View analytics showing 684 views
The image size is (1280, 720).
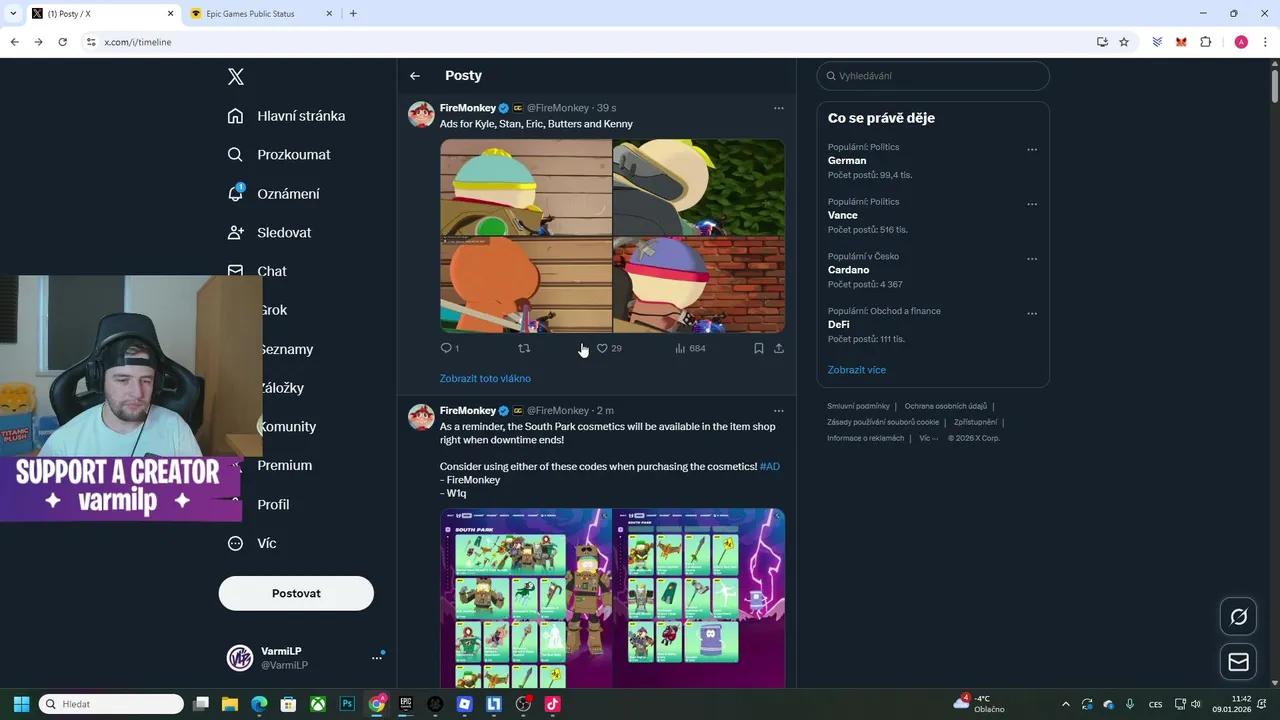point(690,348)
